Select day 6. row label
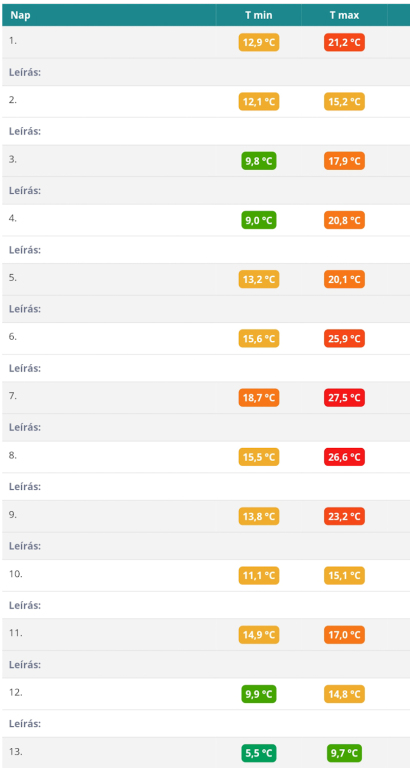Image resolution: width=410 pixels, height=768 pixels. [13, 337]
